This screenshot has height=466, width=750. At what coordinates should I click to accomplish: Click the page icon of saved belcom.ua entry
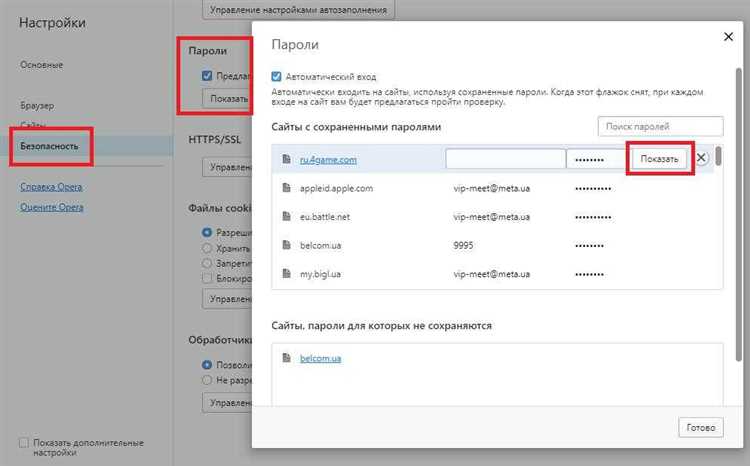pyautogui.click(x=286, y=245)
